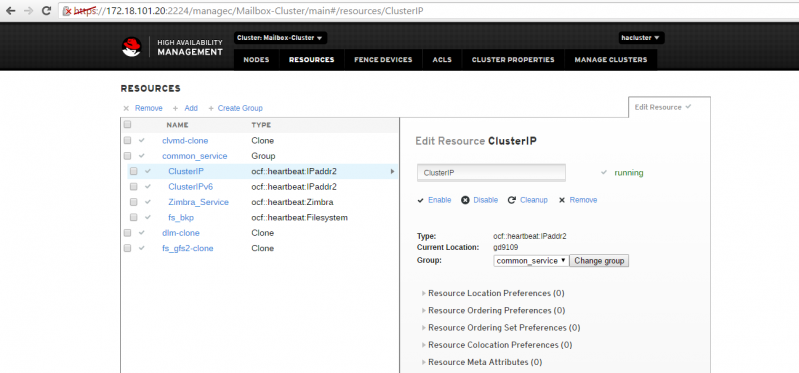Click the plus icon beside Create Group
799x373 pixels.
tap(211, 108)
